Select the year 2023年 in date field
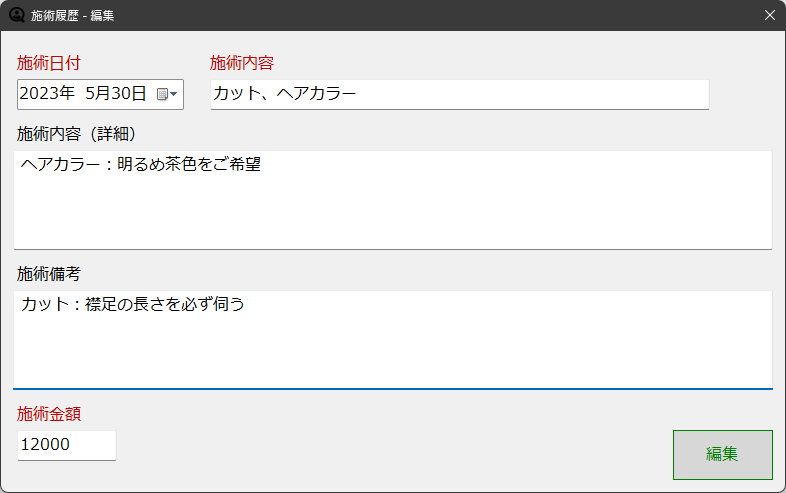 48,95
